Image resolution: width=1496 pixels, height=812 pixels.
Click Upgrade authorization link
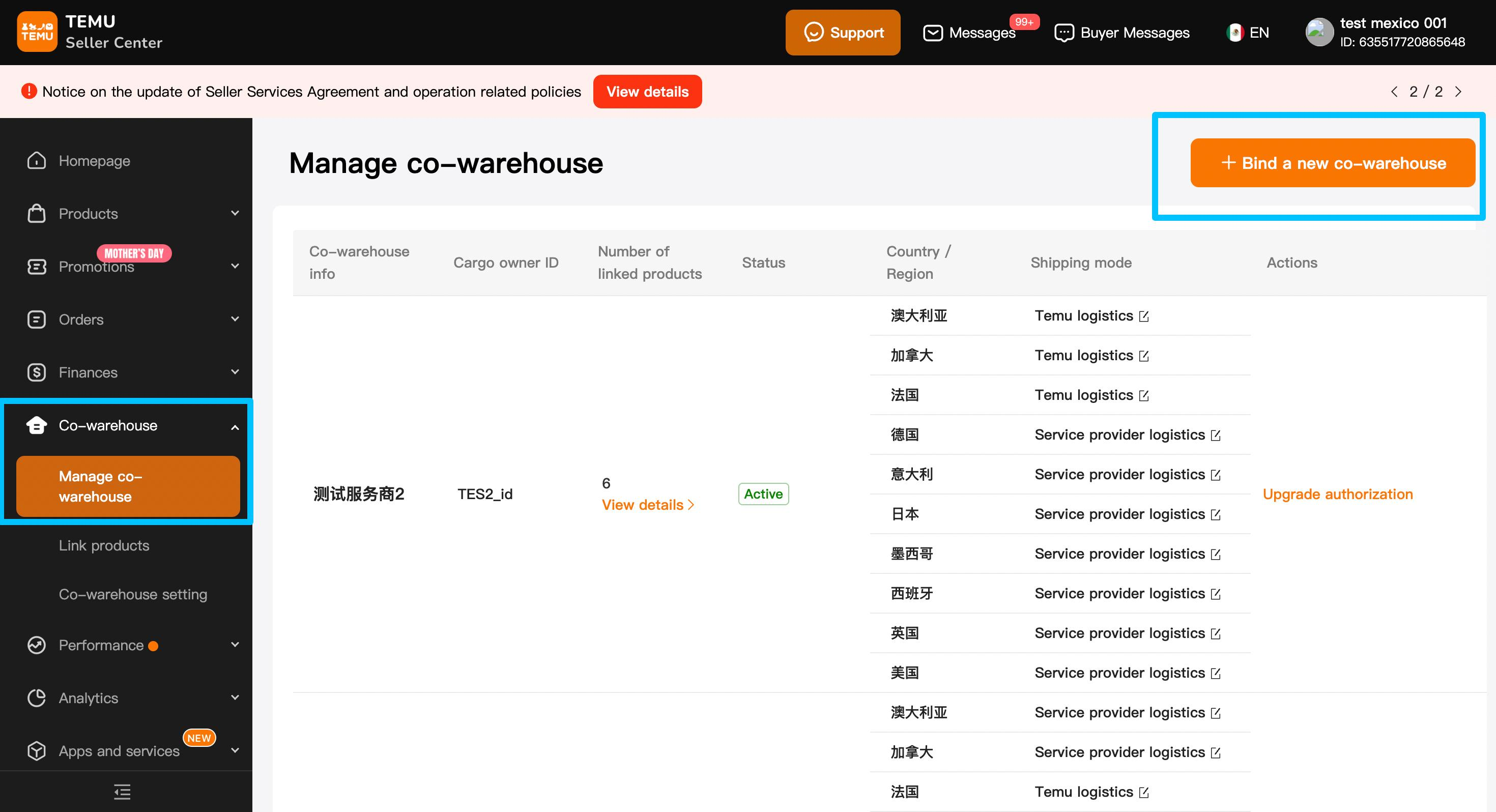tap(1337, 495)
